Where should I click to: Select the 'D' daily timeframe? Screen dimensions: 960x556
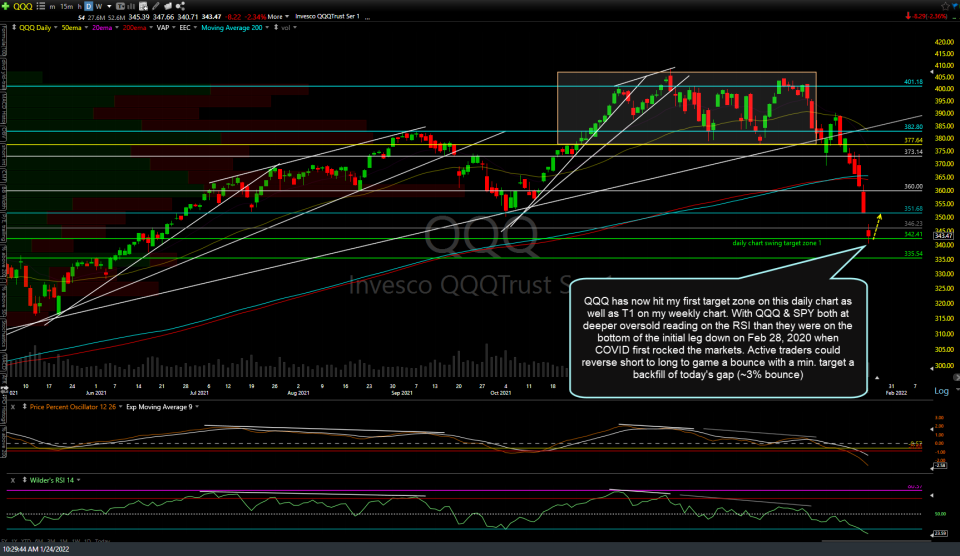89,6
